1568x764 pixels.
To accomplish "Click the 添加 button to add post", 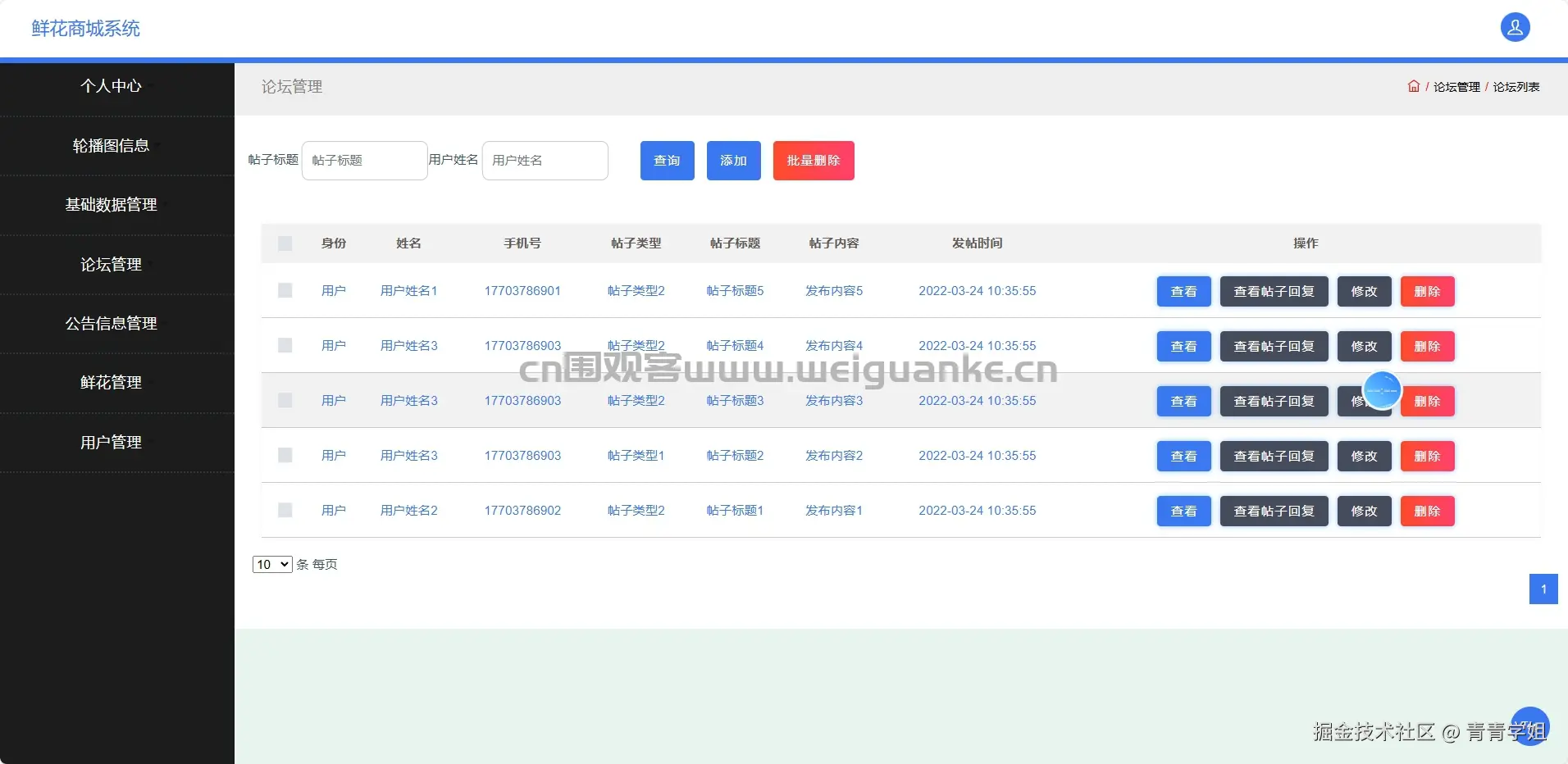I will point(734,161).
